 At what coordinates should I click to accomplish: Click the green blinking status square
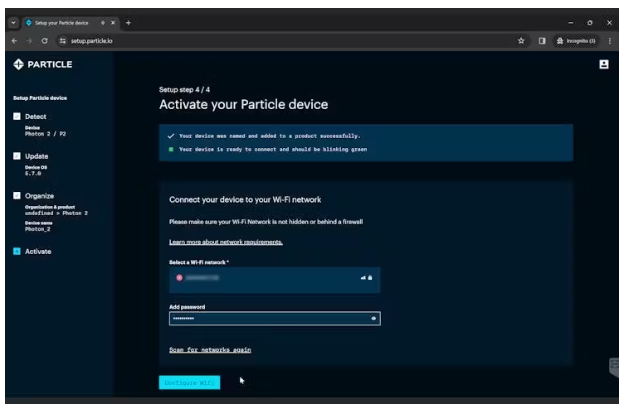(171, 149)
